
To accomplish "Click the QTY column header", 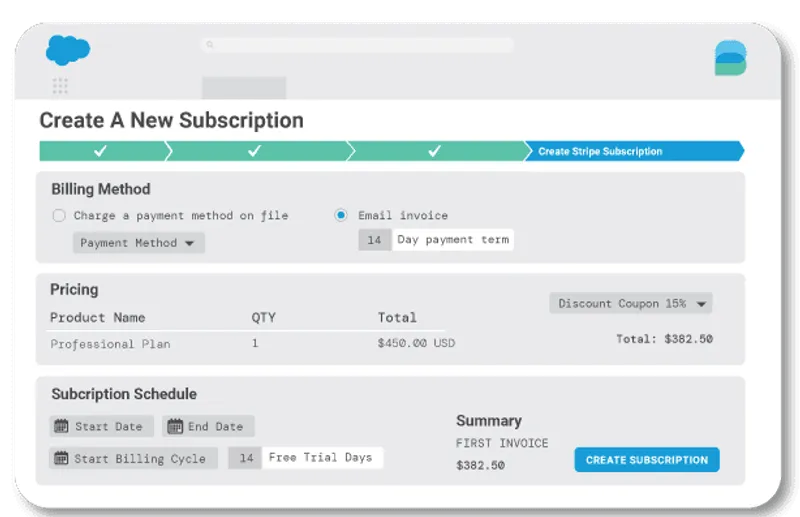I will point(263,317).
